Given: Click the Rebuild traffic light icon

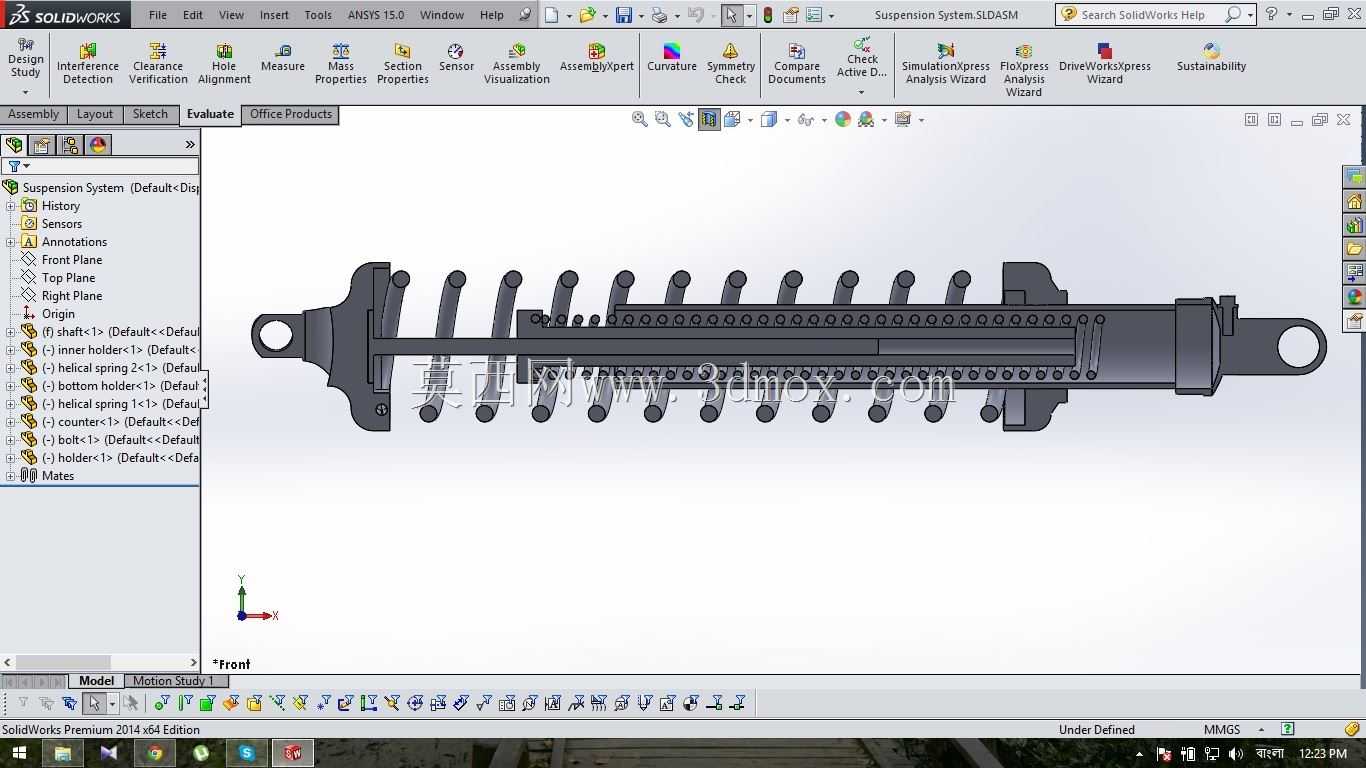Looking at the screenshot, I should pos(767,15).
